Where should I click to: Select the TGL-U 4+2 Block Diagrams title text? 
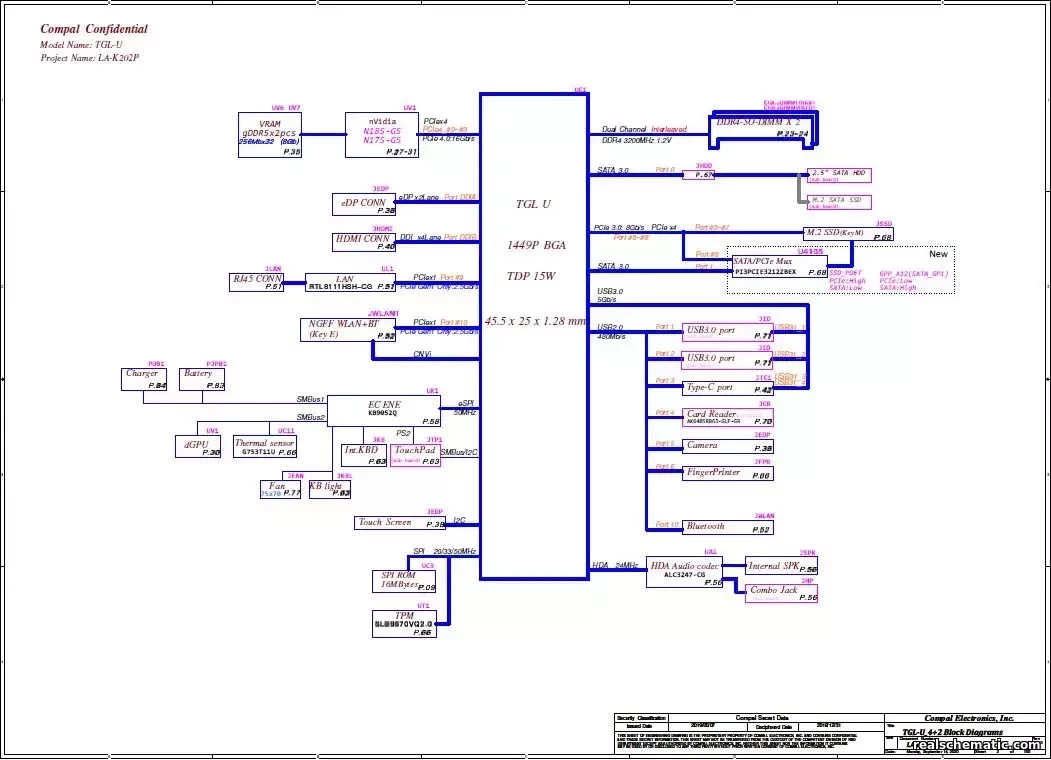952,732
